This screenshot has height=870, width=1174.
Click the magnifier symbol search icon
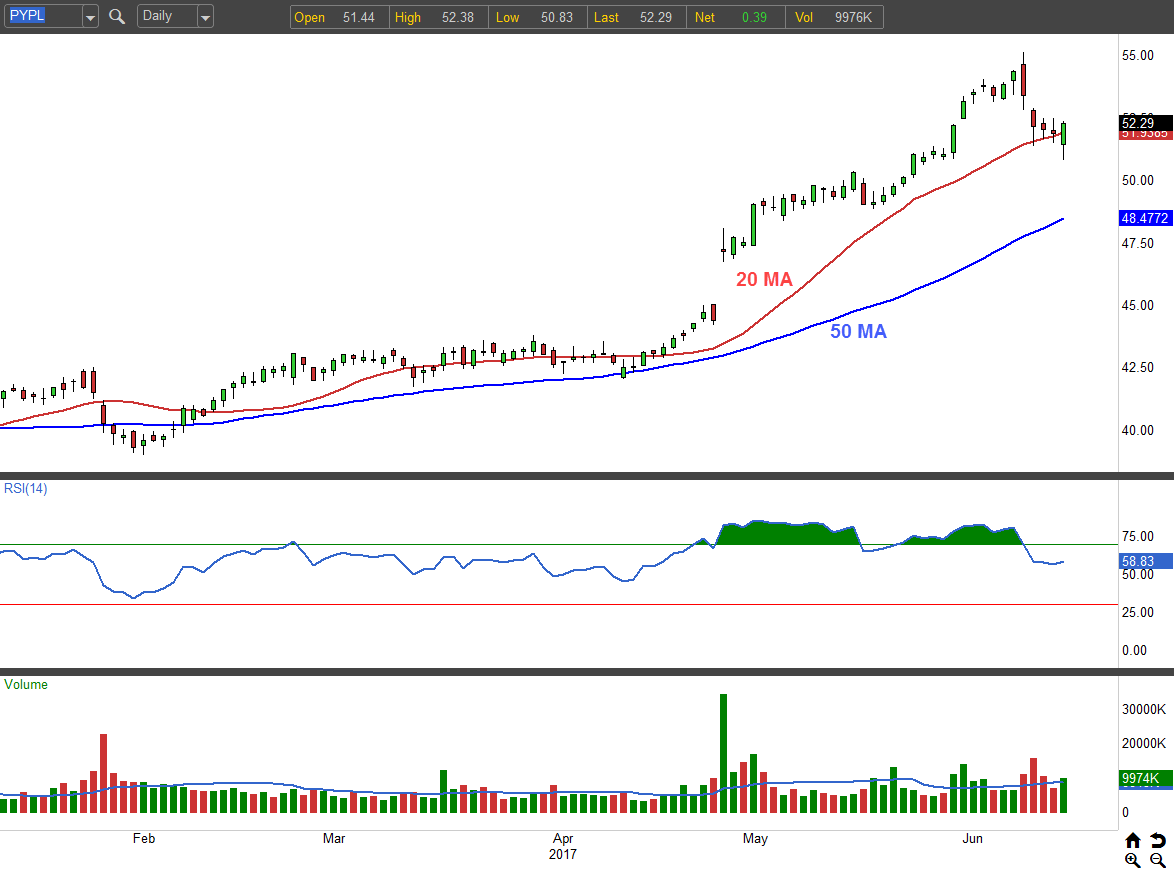pos(117,16)
